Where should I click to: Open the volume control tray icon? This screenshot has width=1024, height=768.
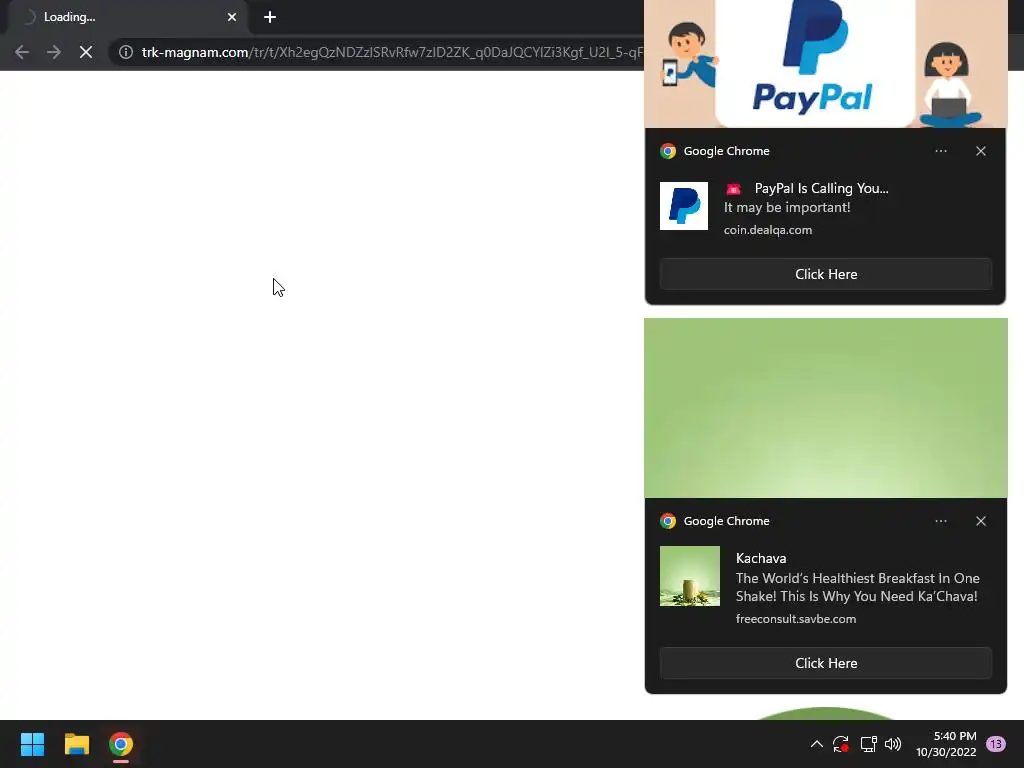coord(893,744)
